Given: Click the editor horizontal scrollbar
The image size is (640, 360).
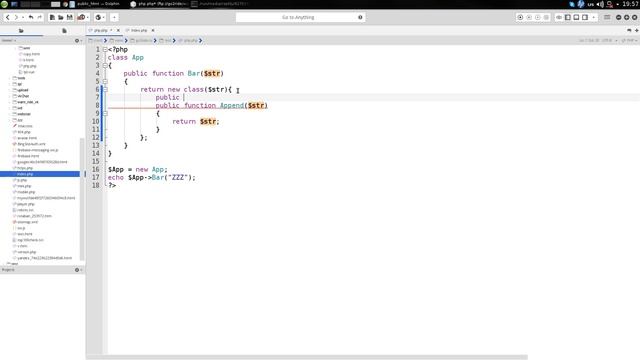Looking at the screenshot, I should (307, 357).
